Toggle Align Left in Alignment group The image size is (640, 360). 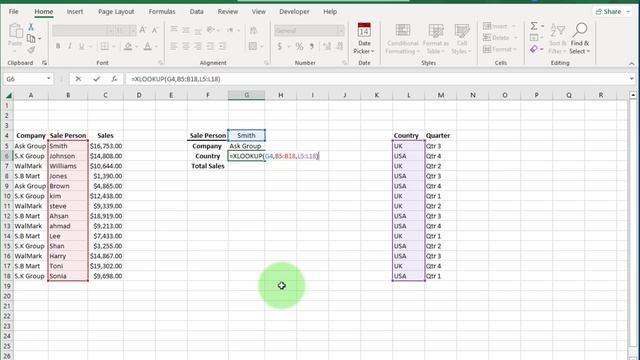tap(174, 46)
